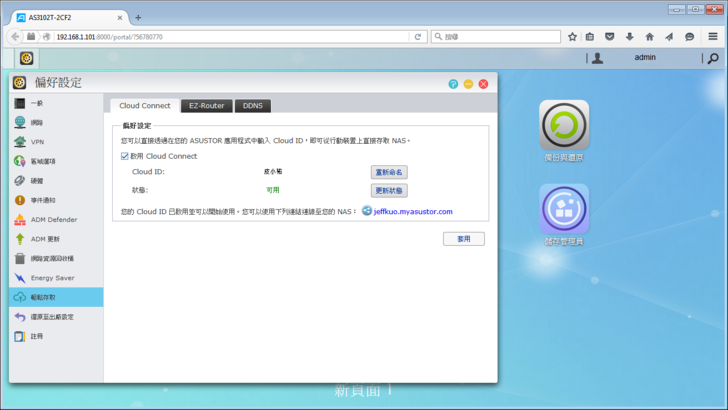Open the Firefox downloads arrow icon
The image size is (728, 410).
point(630,36)
